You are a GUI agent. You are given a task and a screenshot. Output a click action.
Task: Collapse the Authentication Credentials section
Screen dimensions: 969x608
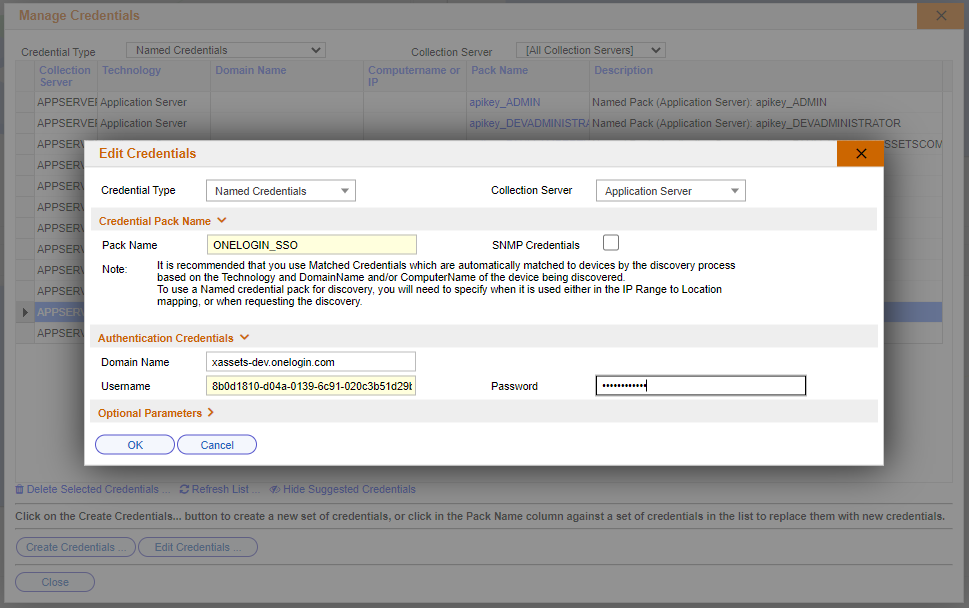point(243,337)
